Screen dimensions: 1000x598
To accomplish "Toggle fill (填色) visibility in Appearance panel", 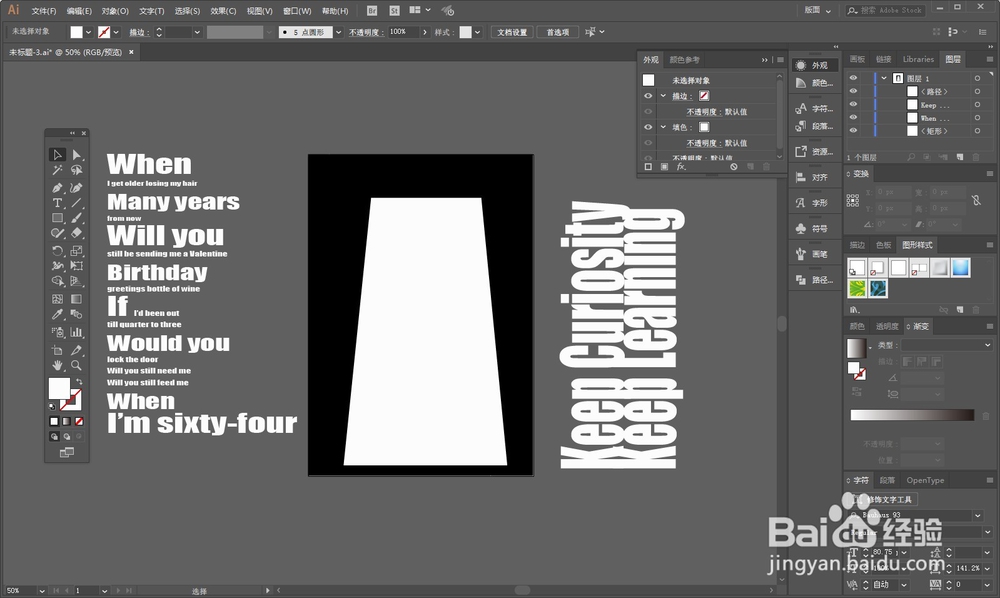I will 649,127.
